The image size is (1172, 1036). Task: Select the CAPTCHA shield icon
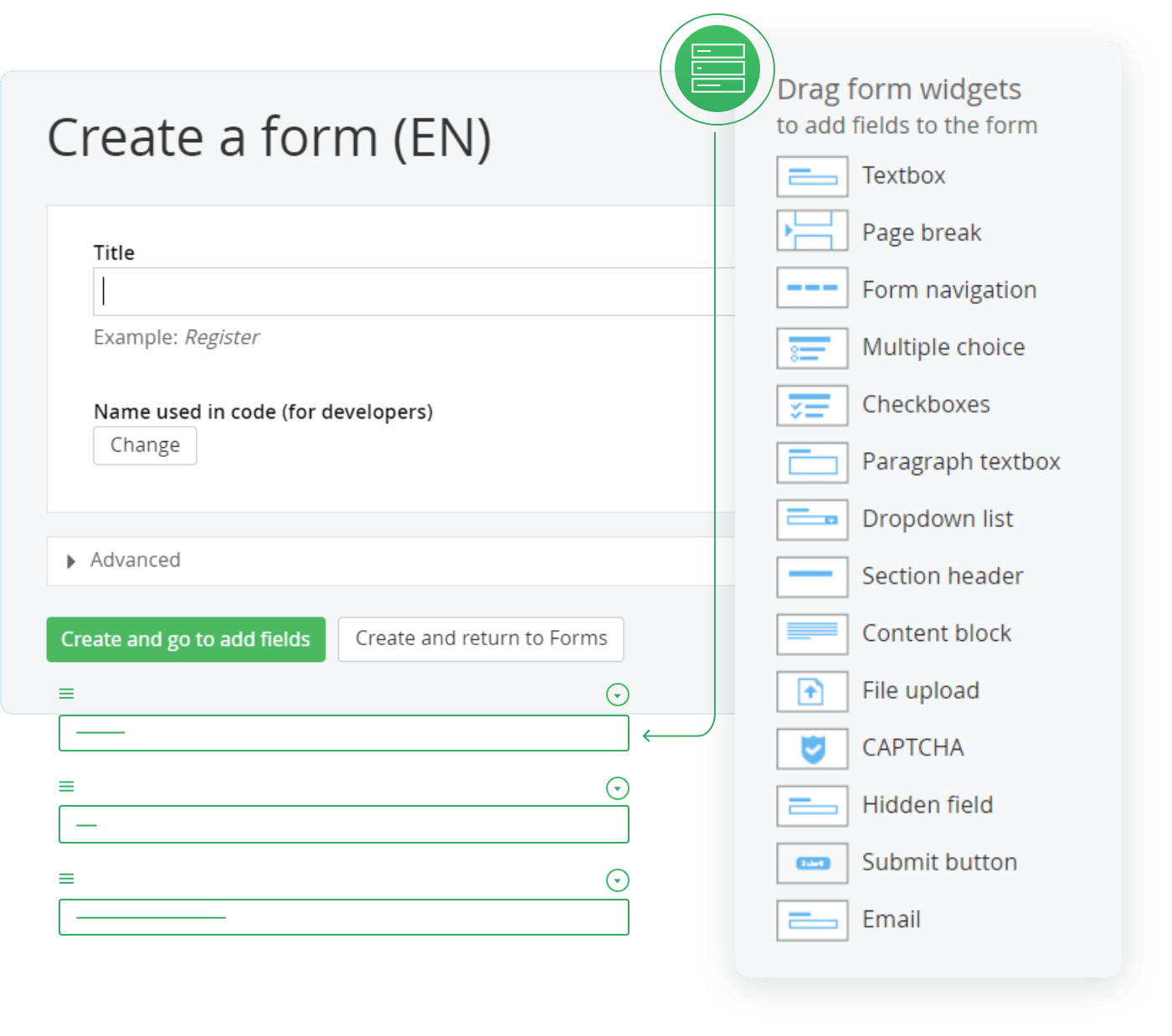coord(812,749)
